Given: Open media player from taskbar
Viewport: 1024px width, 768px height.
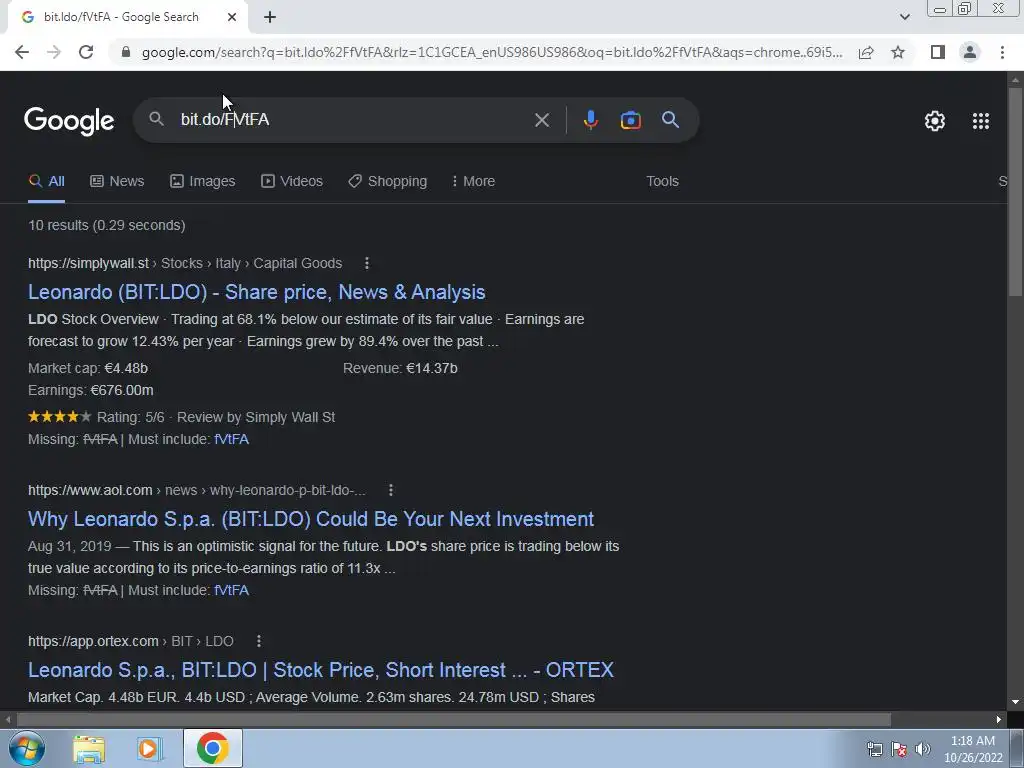Looking at the screenshot, I should click(150, 748).
